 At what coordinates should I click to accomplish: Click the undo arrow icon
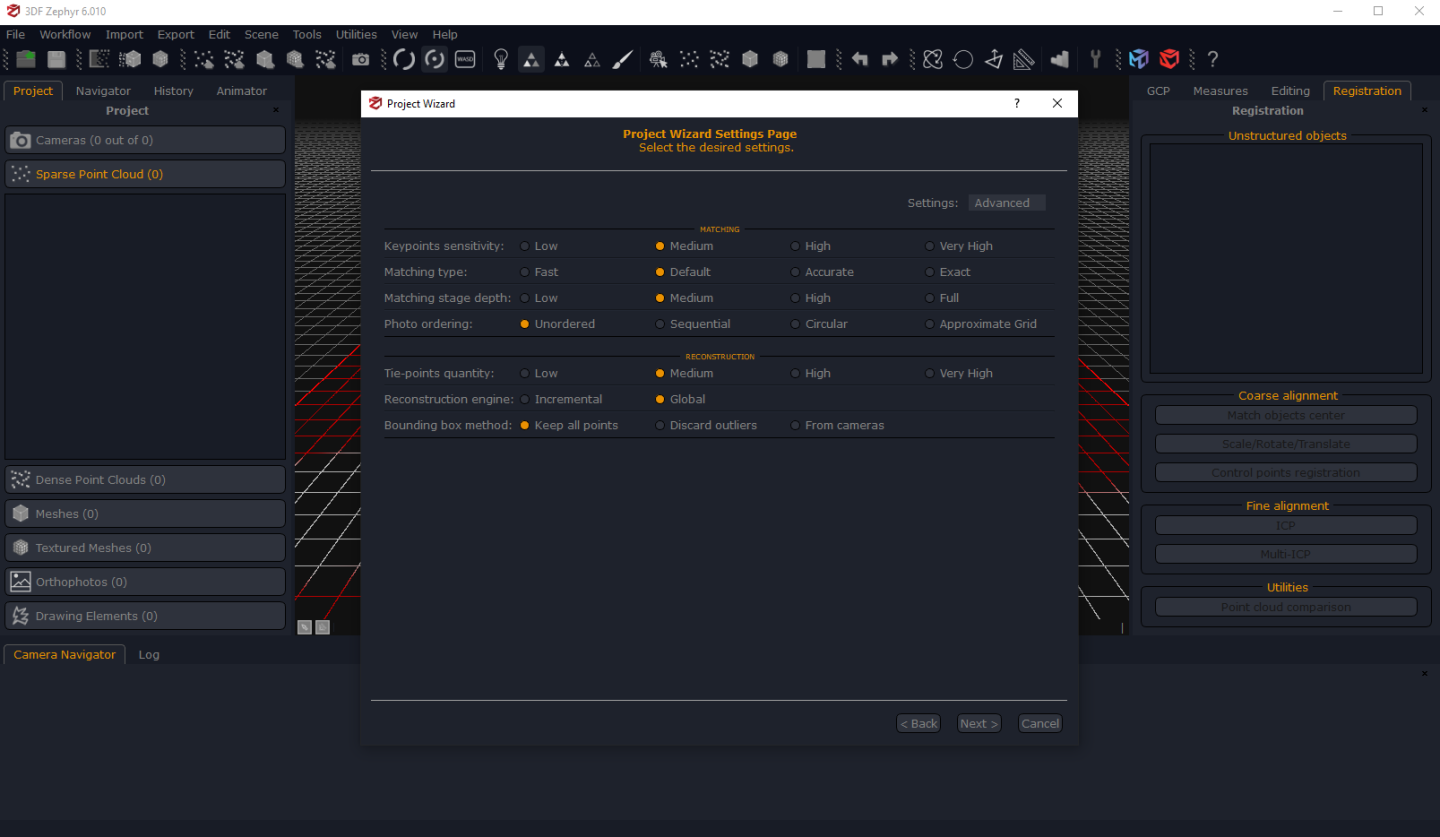tap(859, 59)
